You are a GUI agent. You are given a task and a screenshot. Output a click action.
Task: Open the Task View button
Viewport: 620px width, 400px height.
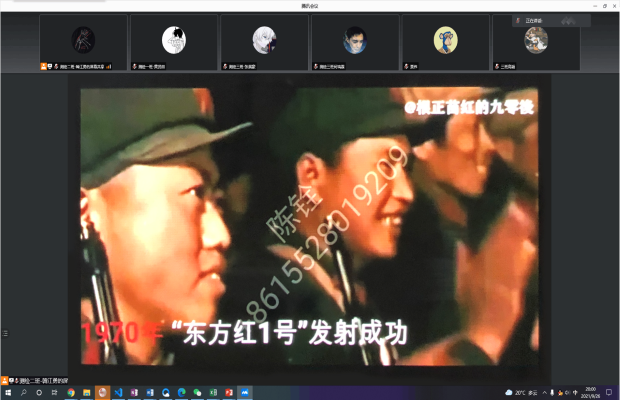(x=54, y=393)
